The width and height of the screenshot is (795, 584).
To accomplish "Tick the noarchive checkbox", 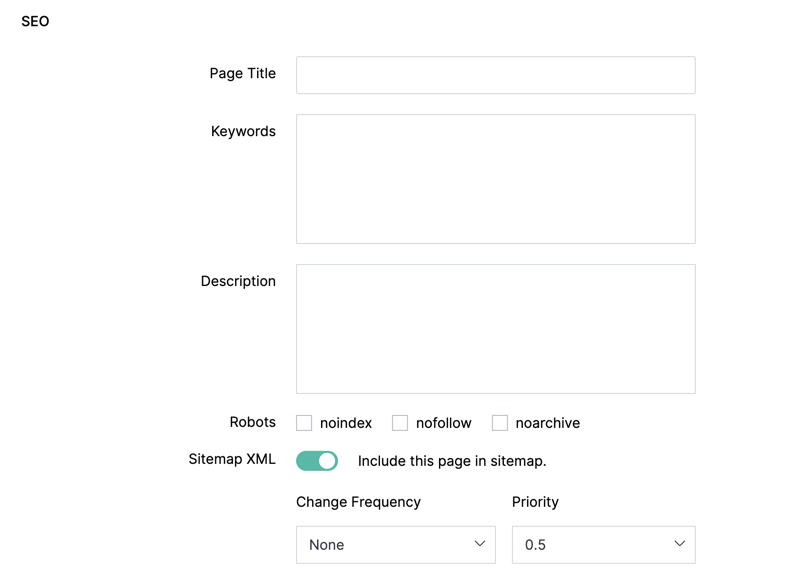I will [500, 423].
